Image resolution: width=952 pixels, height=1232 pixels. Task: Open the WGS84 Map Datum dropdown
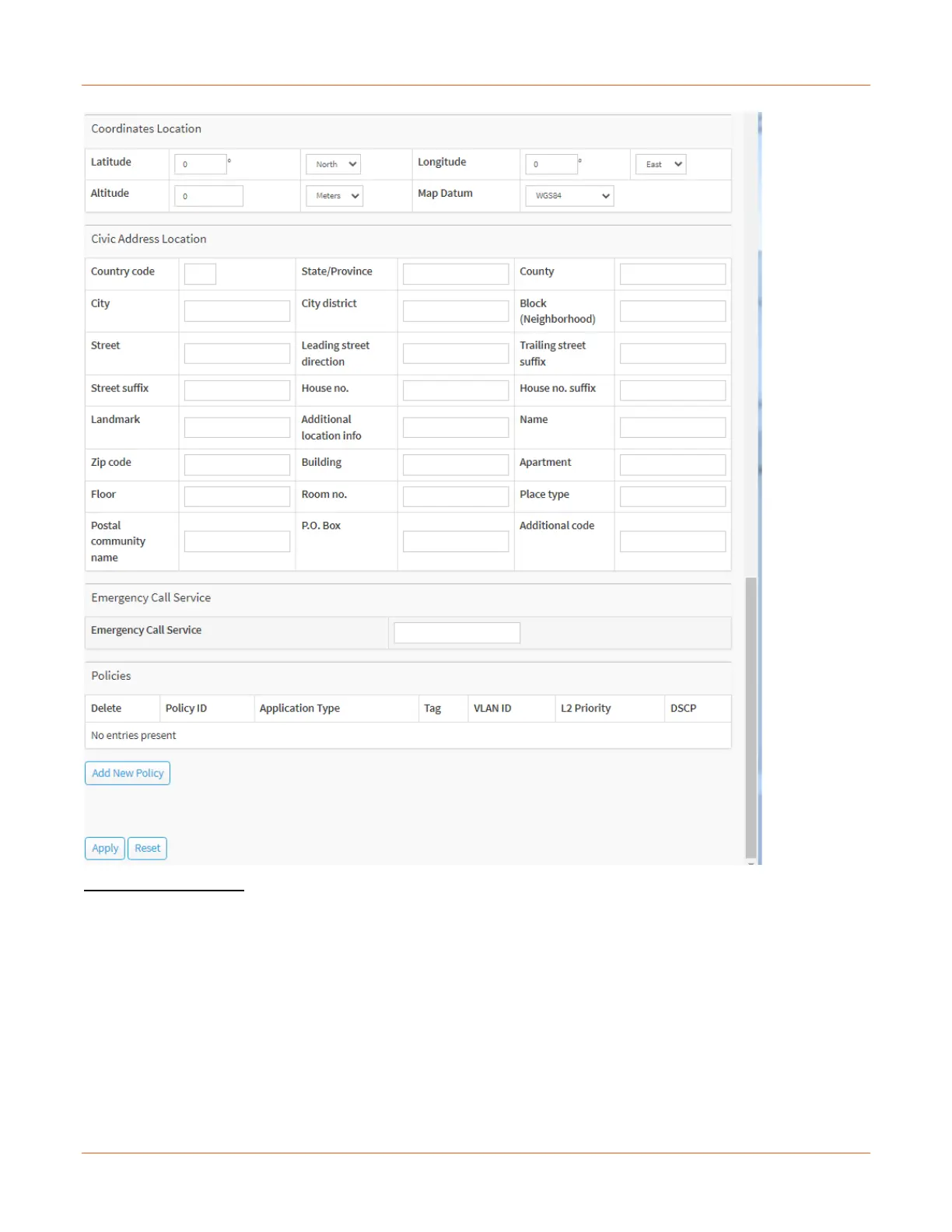(569, 196)
